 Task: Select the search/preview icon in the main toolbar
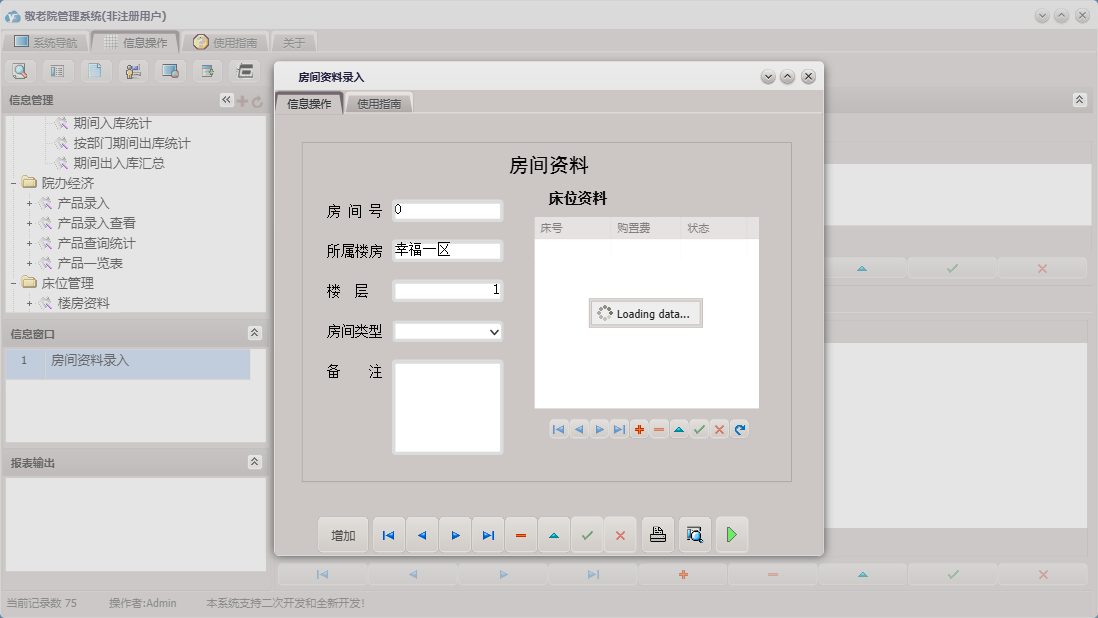20,71
